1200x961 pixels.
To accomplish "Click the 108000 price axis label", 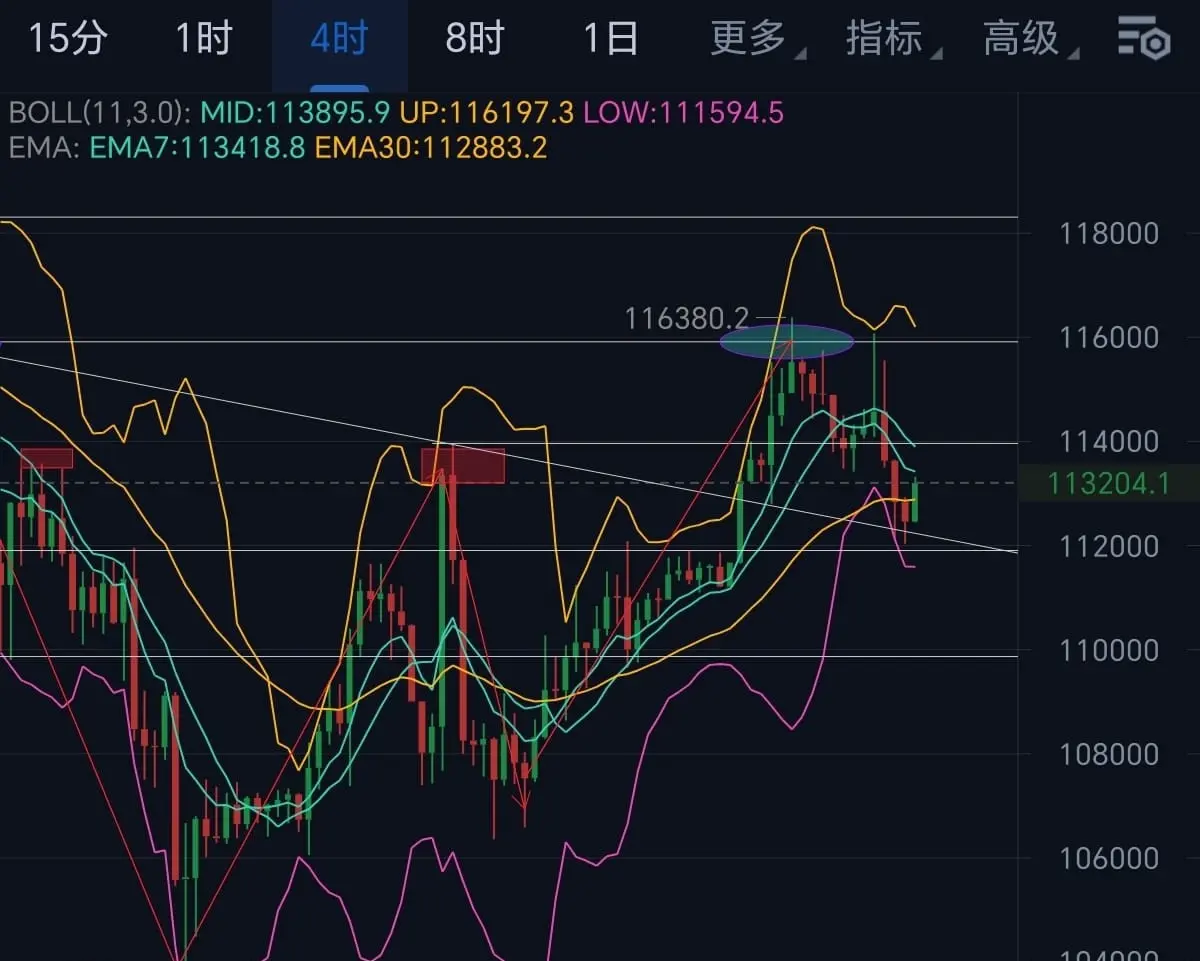I will [x=1109, y=754].
